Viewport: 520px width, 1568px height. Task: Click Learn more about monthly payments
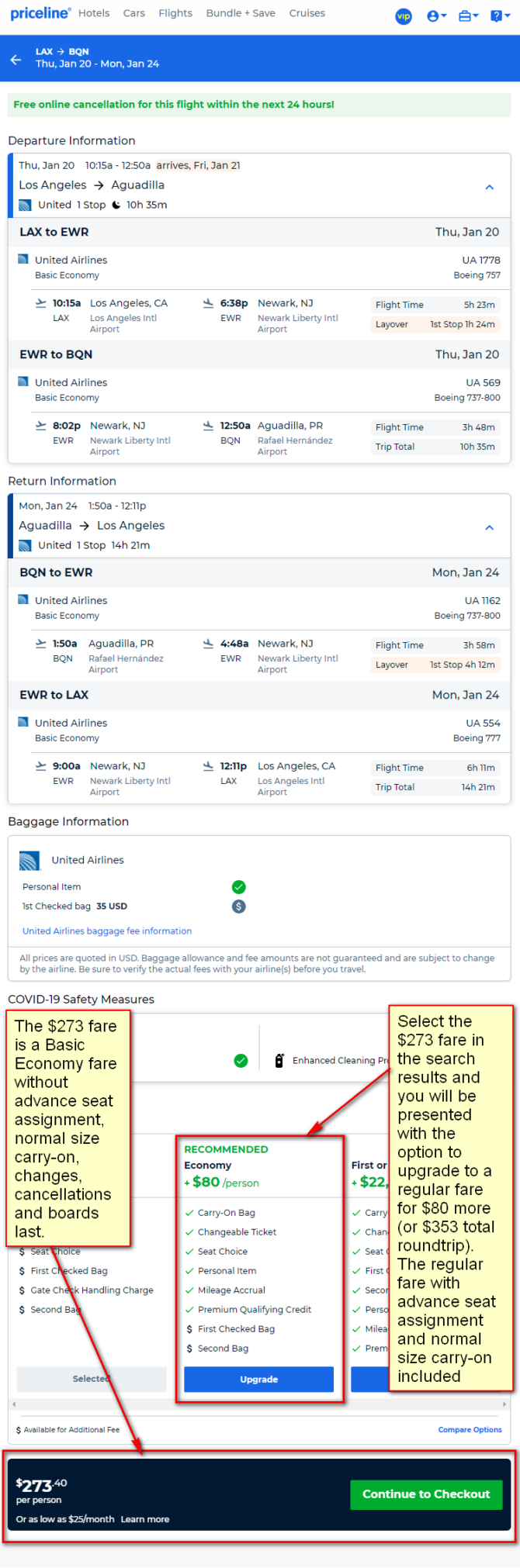click(x=145, y=1519)
